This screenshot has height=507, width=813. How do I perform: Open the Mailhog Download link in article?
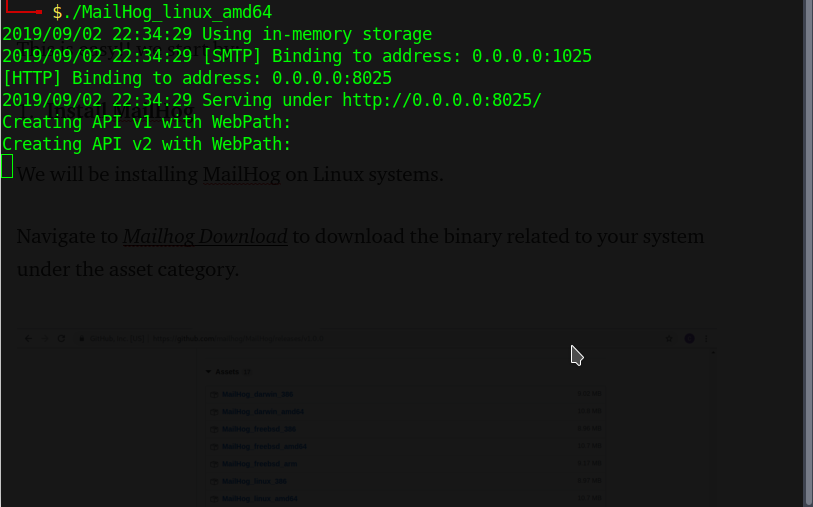tap(205, 236)
